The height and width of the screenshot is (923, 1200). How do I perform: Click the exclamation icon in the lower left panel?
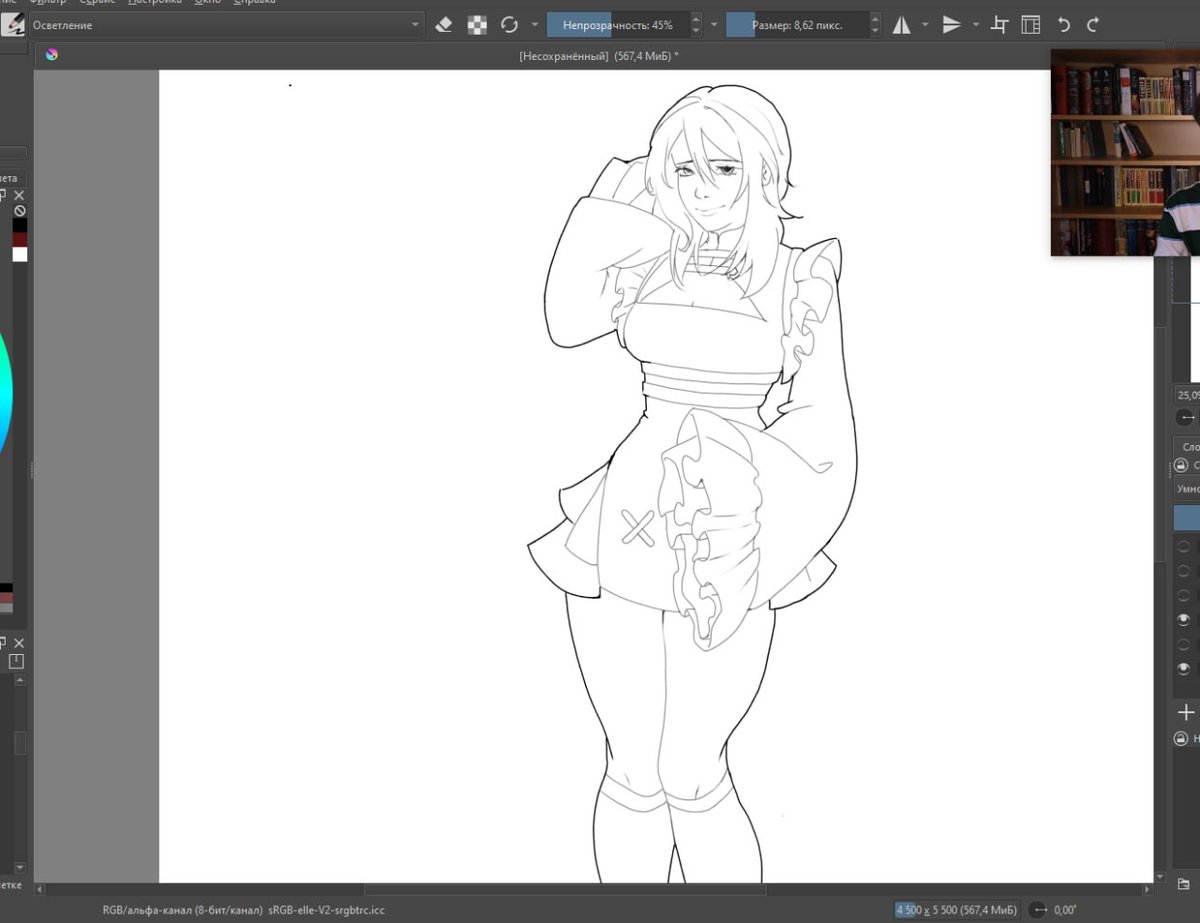coord(16,661)
